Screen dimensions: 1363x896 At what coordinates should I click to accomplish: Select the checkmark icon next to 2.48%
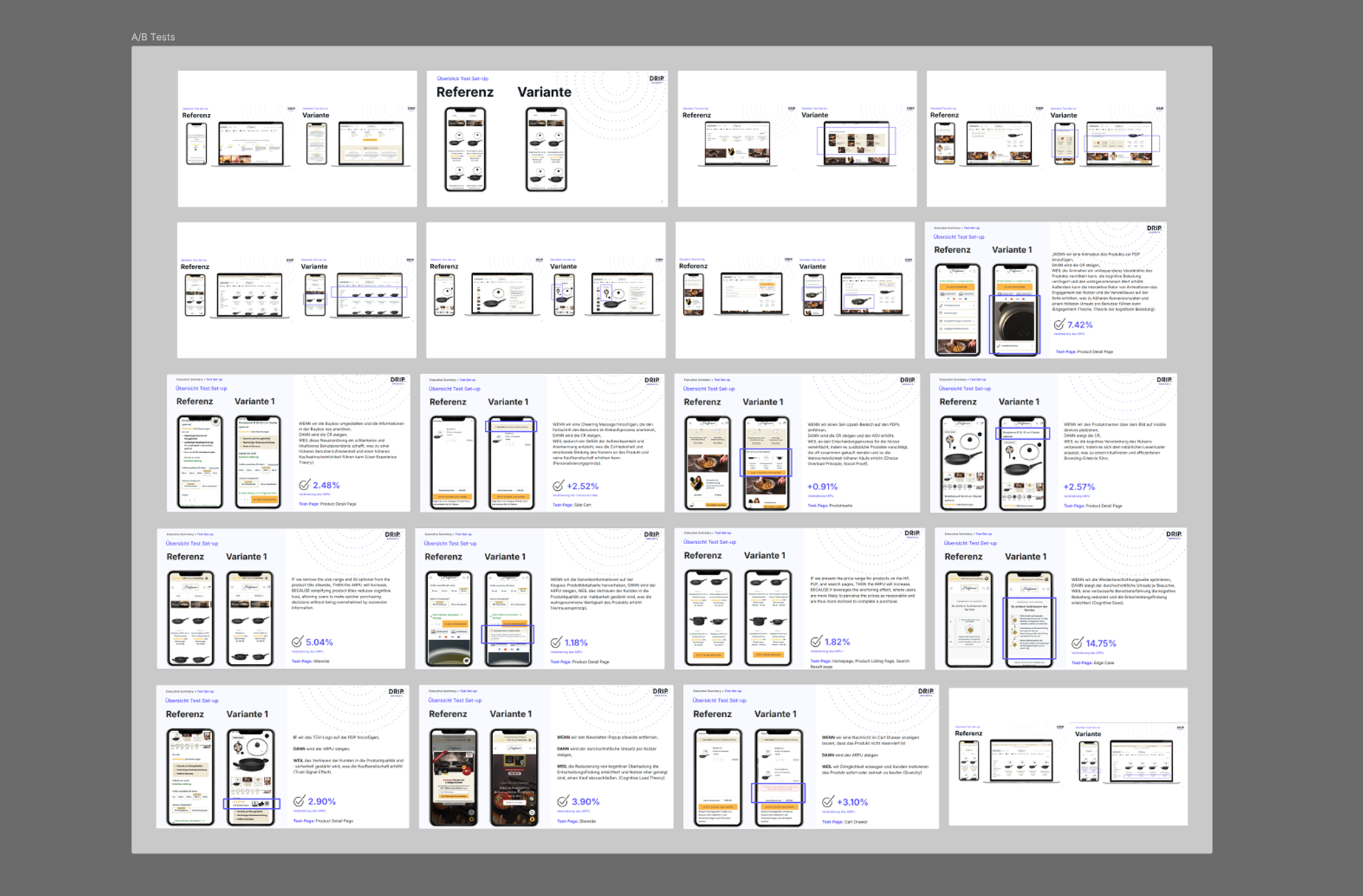(305, 485)
